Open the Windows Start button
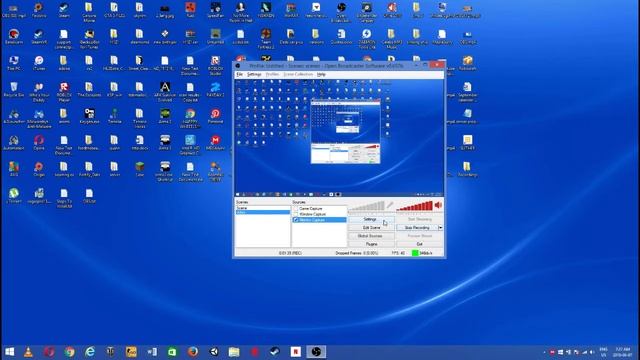This screenshot has height=360, width=640. tap(10, 351)
